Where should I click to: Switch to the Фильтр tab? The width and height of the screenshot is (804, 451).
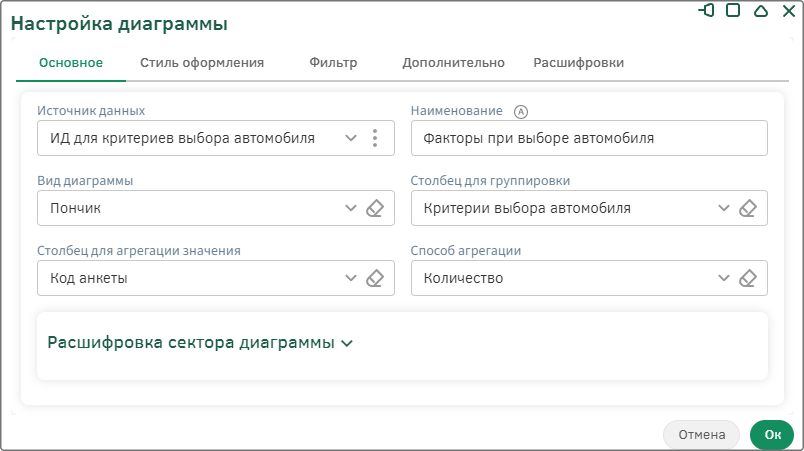tap(333, 63)
